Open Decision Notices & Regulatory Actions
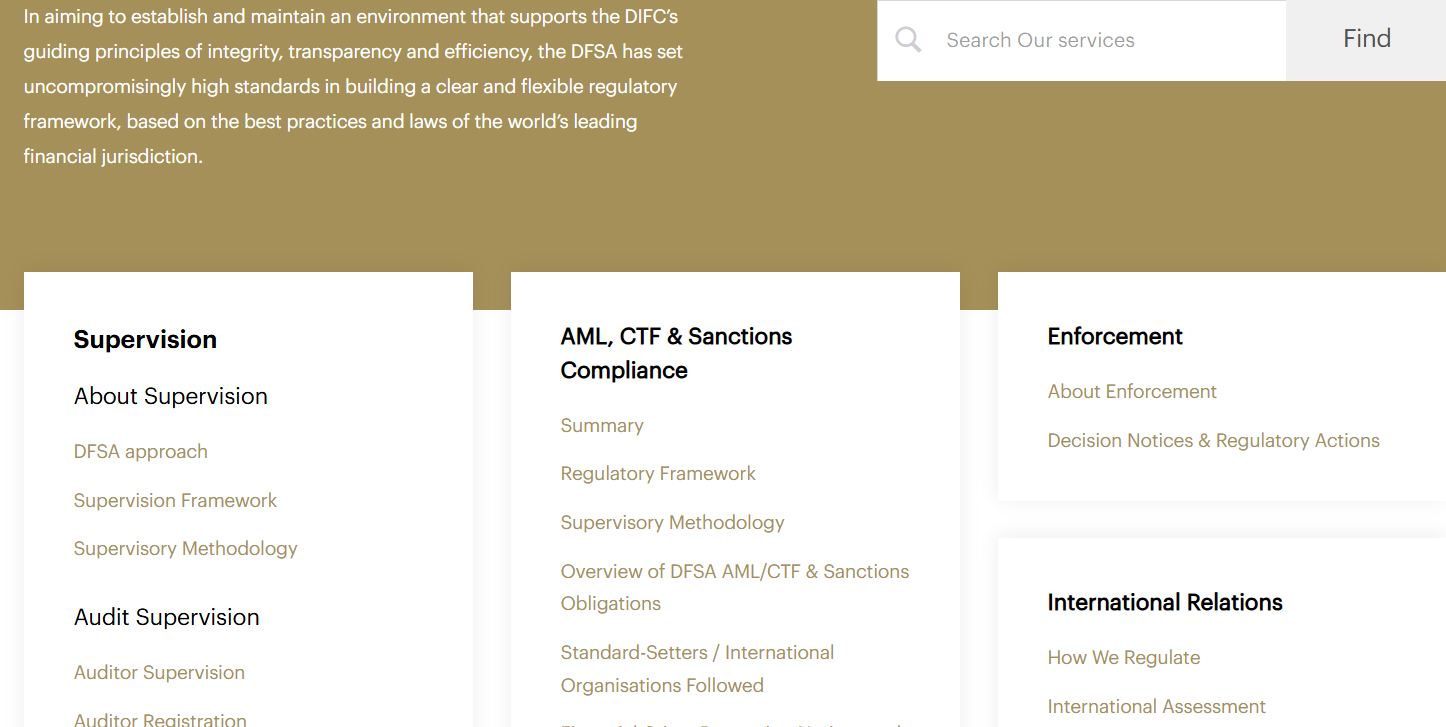Viewport: 1446px width, 727px height. pyautogui.click(x=1213, y=441)
